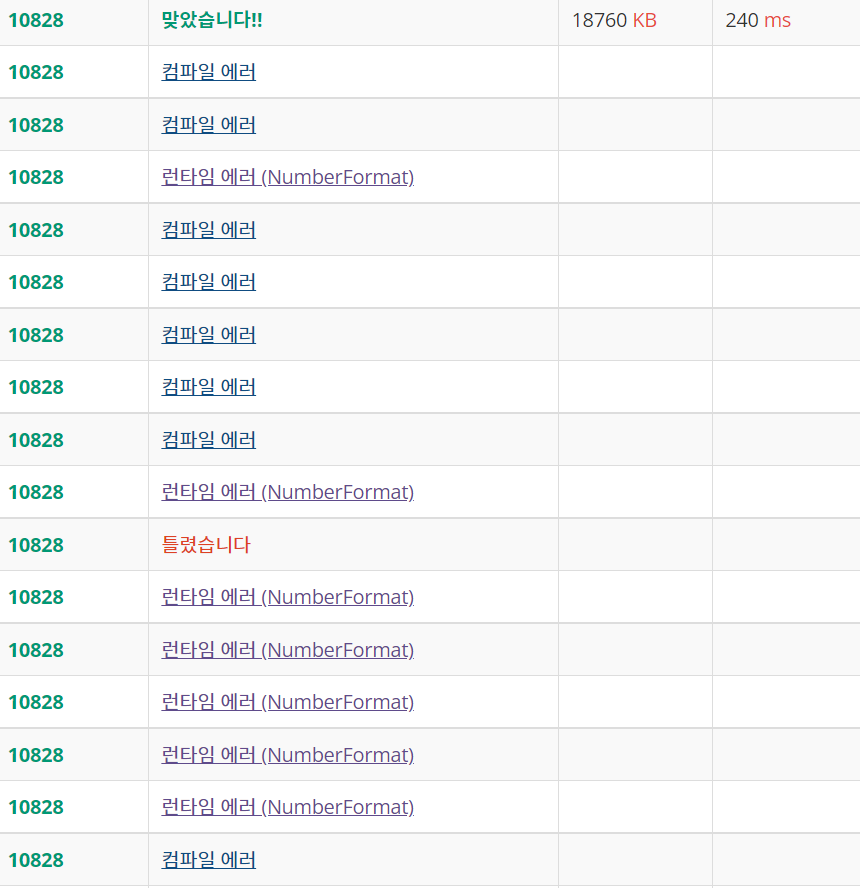The image size is (860, 888).
Task: Open the bottommost 컴파일 에러 link
Action: (x=208, y=860)
